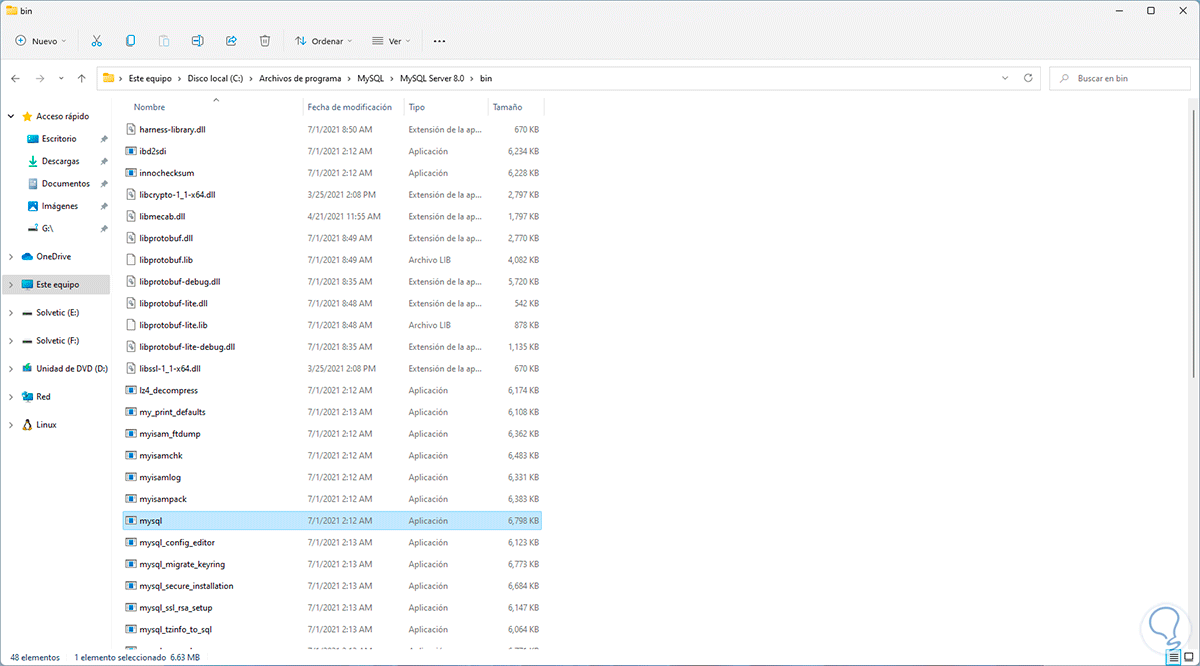Select libprotobuf-lite-debug.dll file
Screen dimensions: 1200x666
click(x=331, y=347)
